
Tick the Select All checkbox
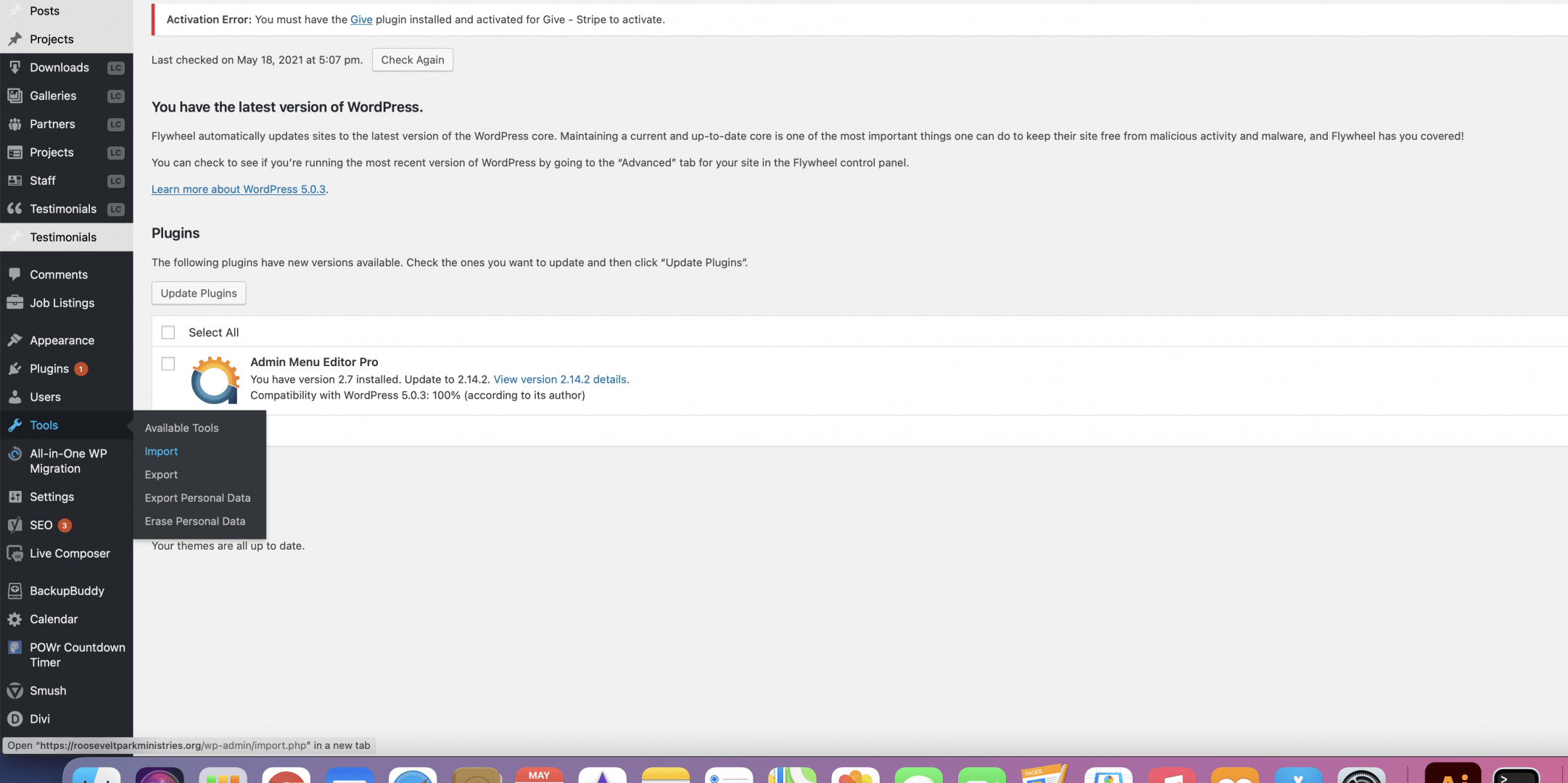[x=168, y=333]
